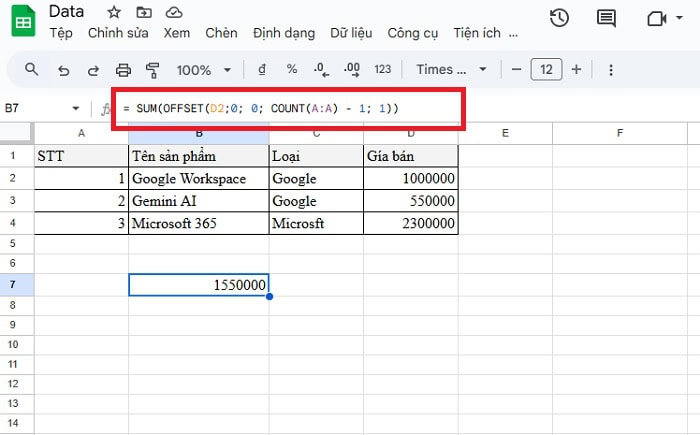Star the Data document

coord(114,12)
